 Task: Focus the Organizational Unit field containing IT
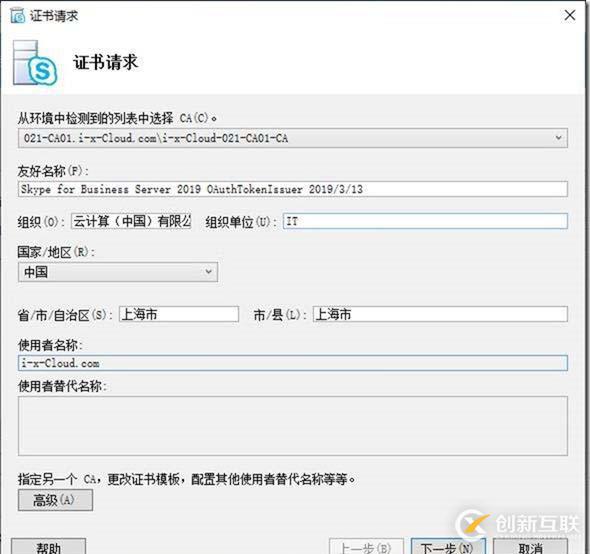(x=425, y=221)
